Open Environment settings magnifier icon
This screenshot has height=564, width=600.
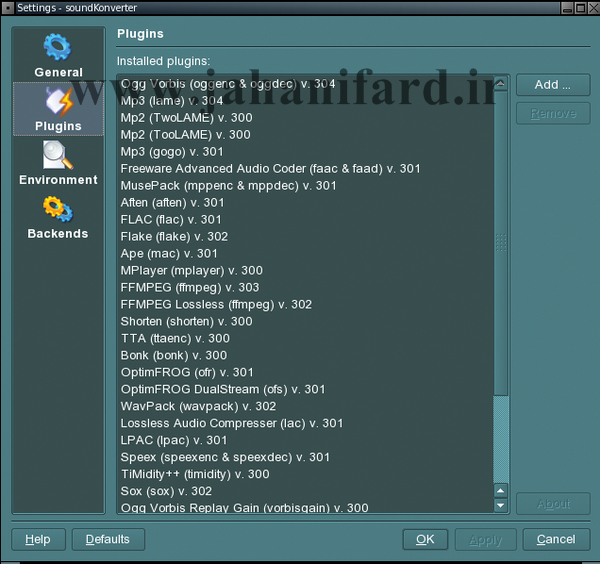(x=57, y=156)
